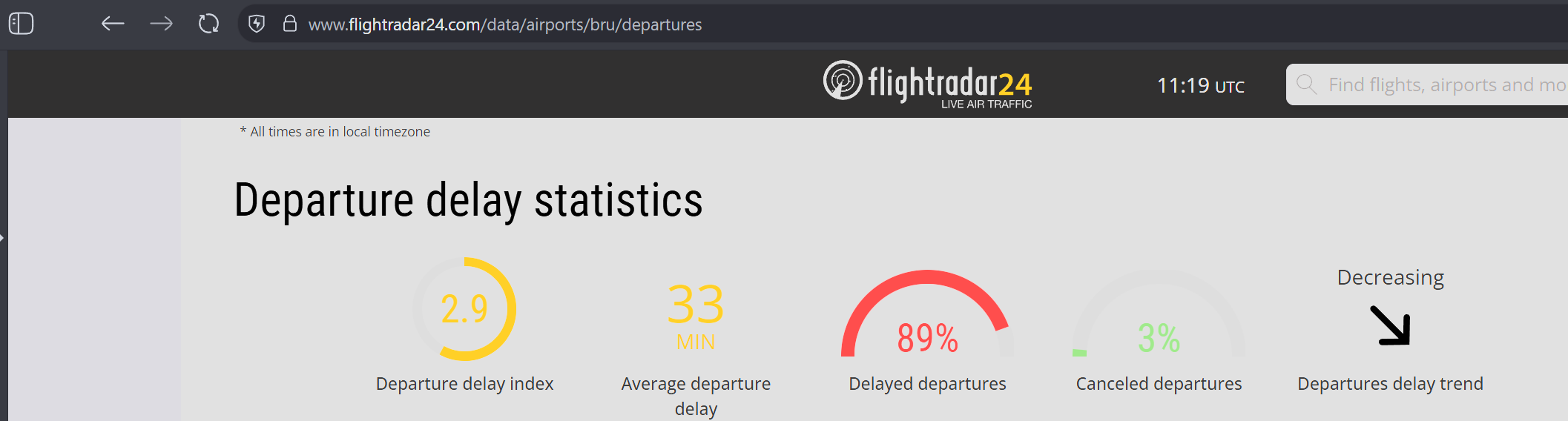Focus the Find flights search field
The width and height of the screenshot is (1568, 421).
1427,84
